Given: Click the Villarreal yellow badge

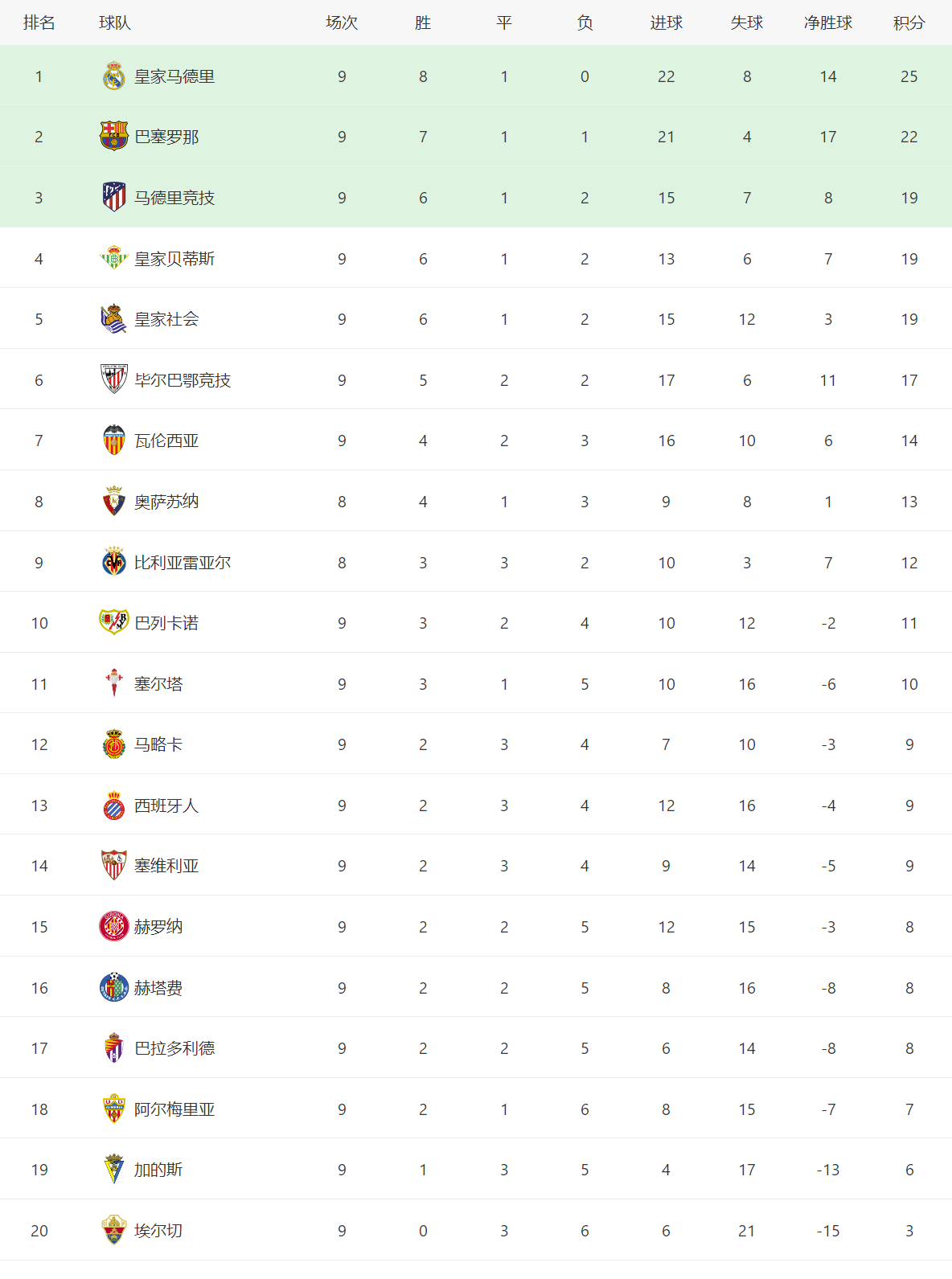Looking at the screenshot, I should coord(114,562).
